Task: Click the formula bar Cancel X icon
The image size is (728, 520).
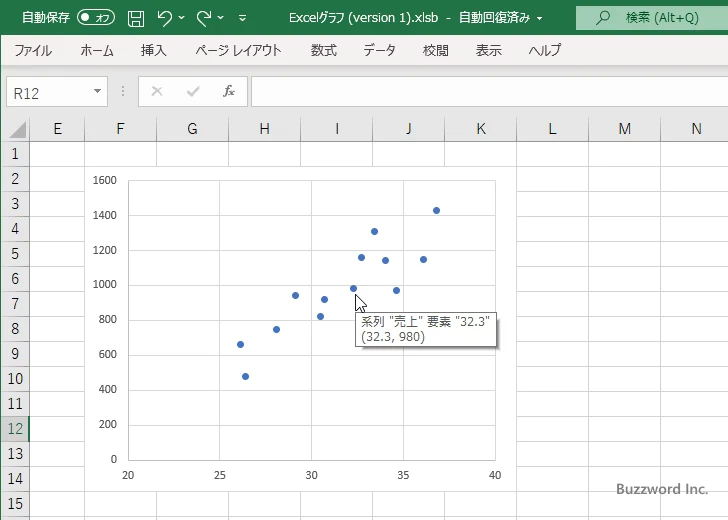Action: click(157, 91)
